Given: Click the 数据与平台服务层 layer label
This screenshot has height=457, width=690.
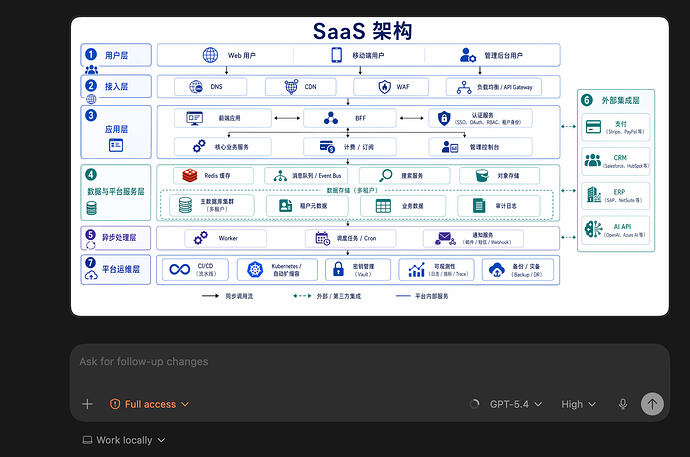Looking at the screenshot, I should tap(116, 191).
